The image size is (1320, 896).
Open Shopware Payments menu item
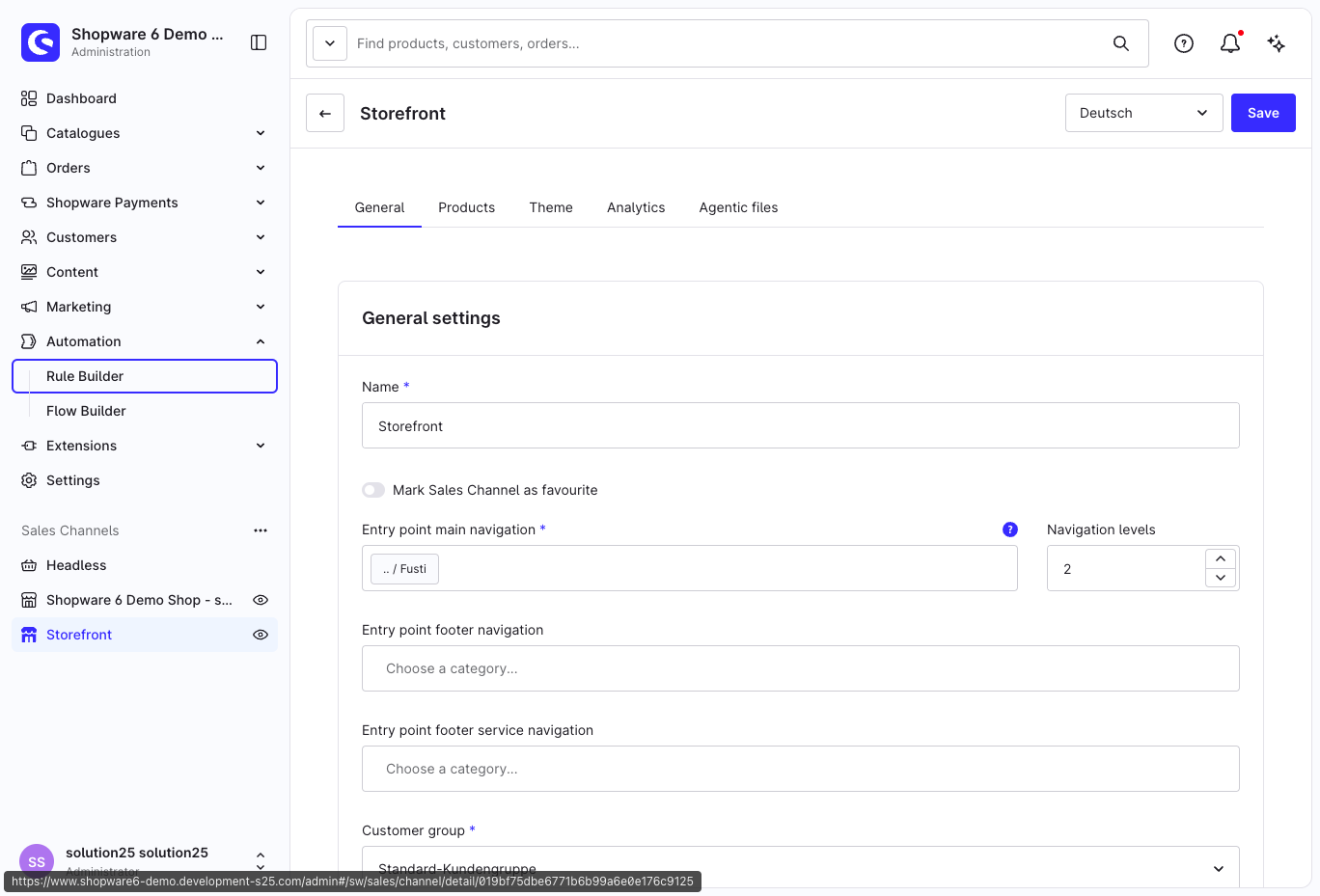coord(145,203)
